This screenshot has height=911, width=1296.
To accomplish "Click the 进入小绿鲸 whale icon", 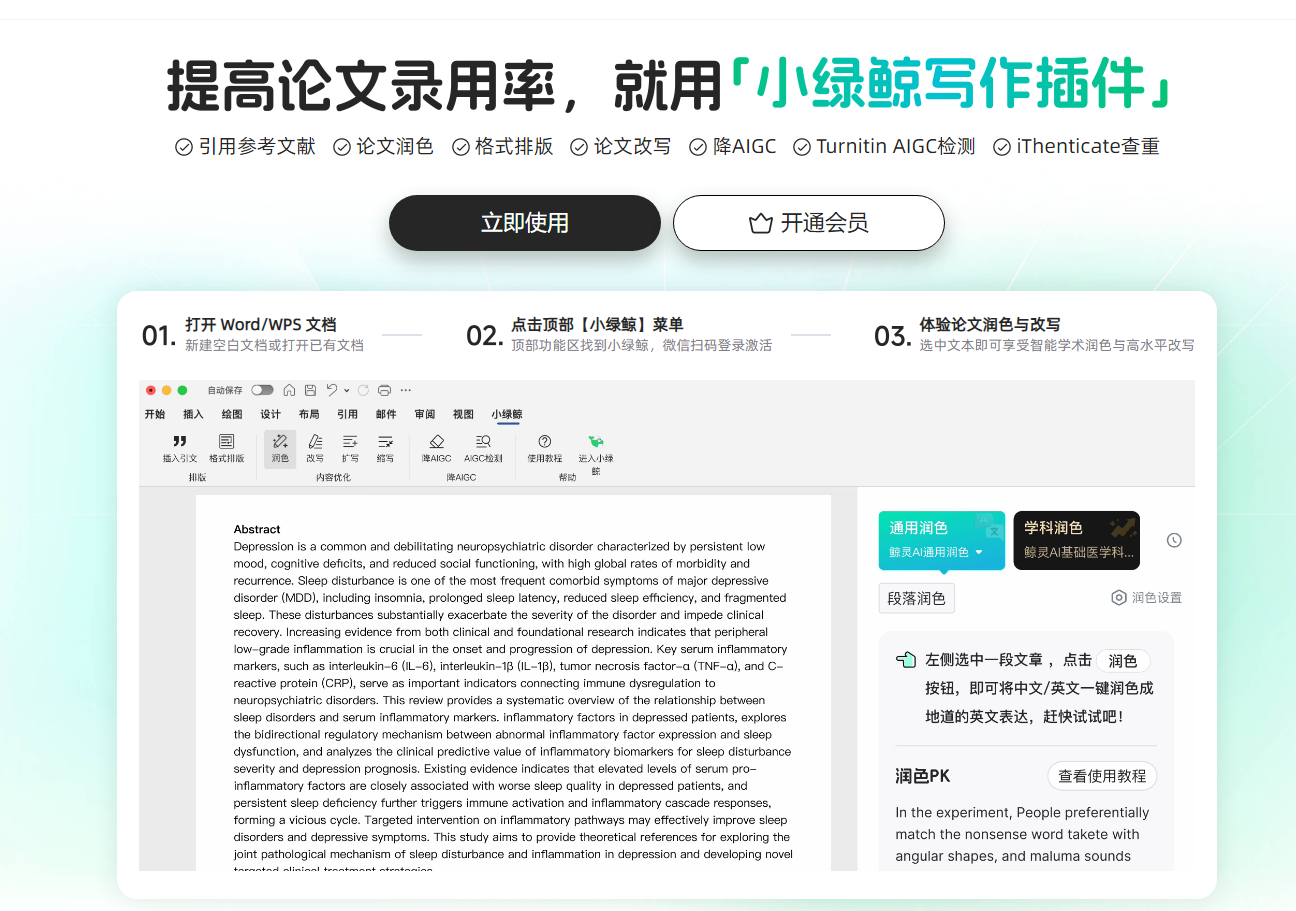I will [596, 441].
